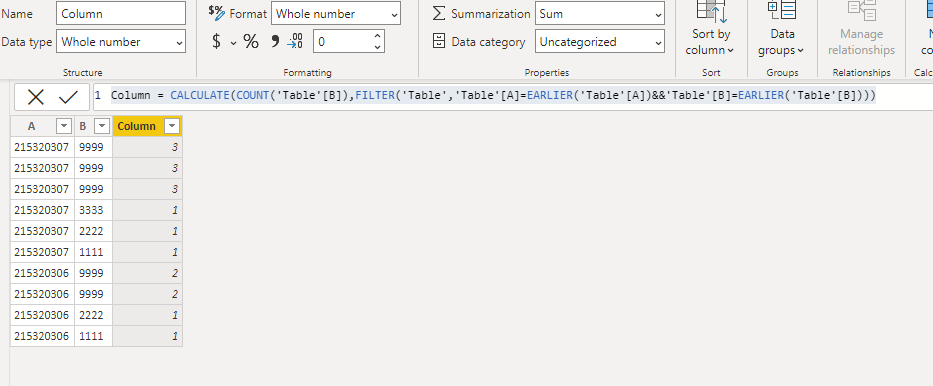Open Data category Uncategorized dropdown
This screenshot has height=386, width=933.
(600, 42)
